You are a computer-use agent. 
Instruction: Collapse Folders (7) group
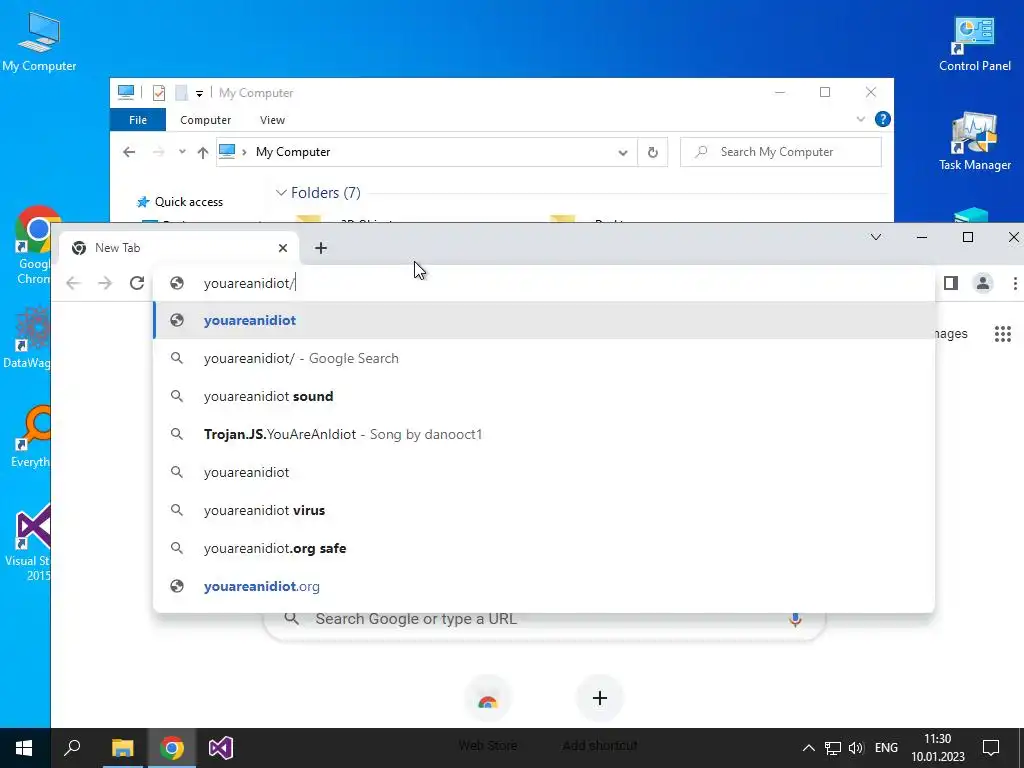tap(281, 193)
